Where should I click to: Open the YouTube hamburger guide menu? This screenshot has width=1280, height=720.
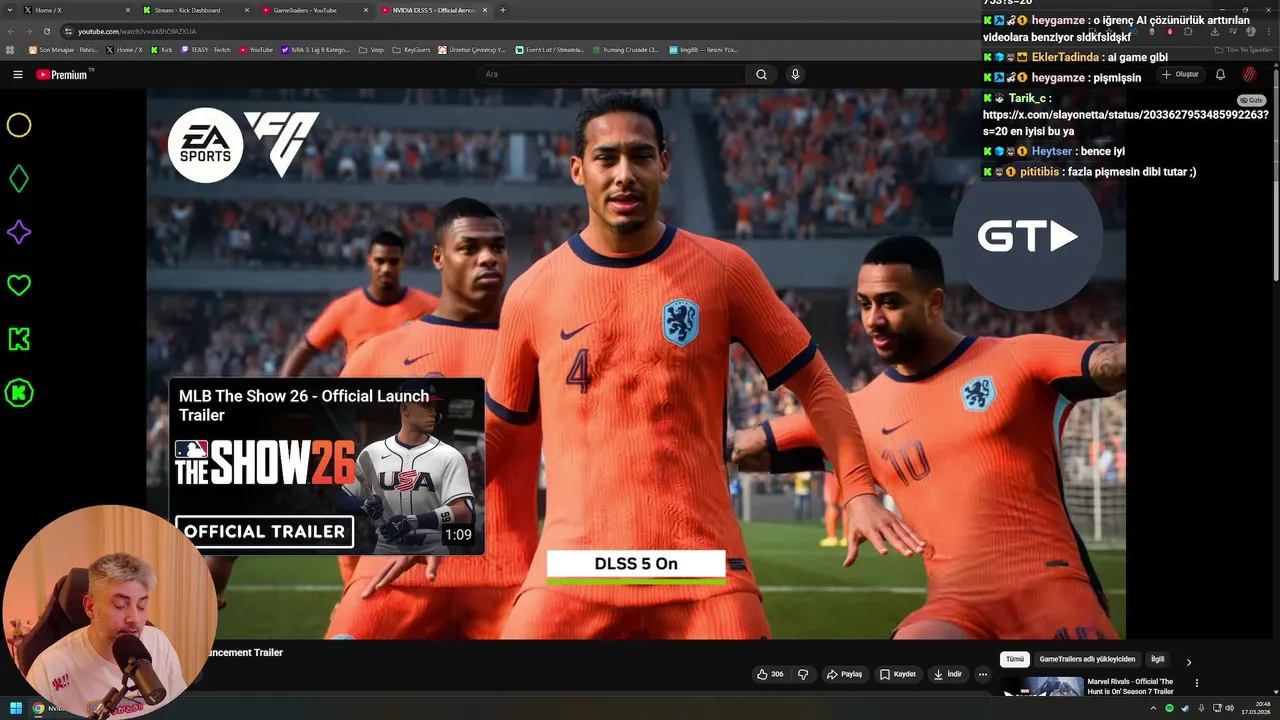18,74
